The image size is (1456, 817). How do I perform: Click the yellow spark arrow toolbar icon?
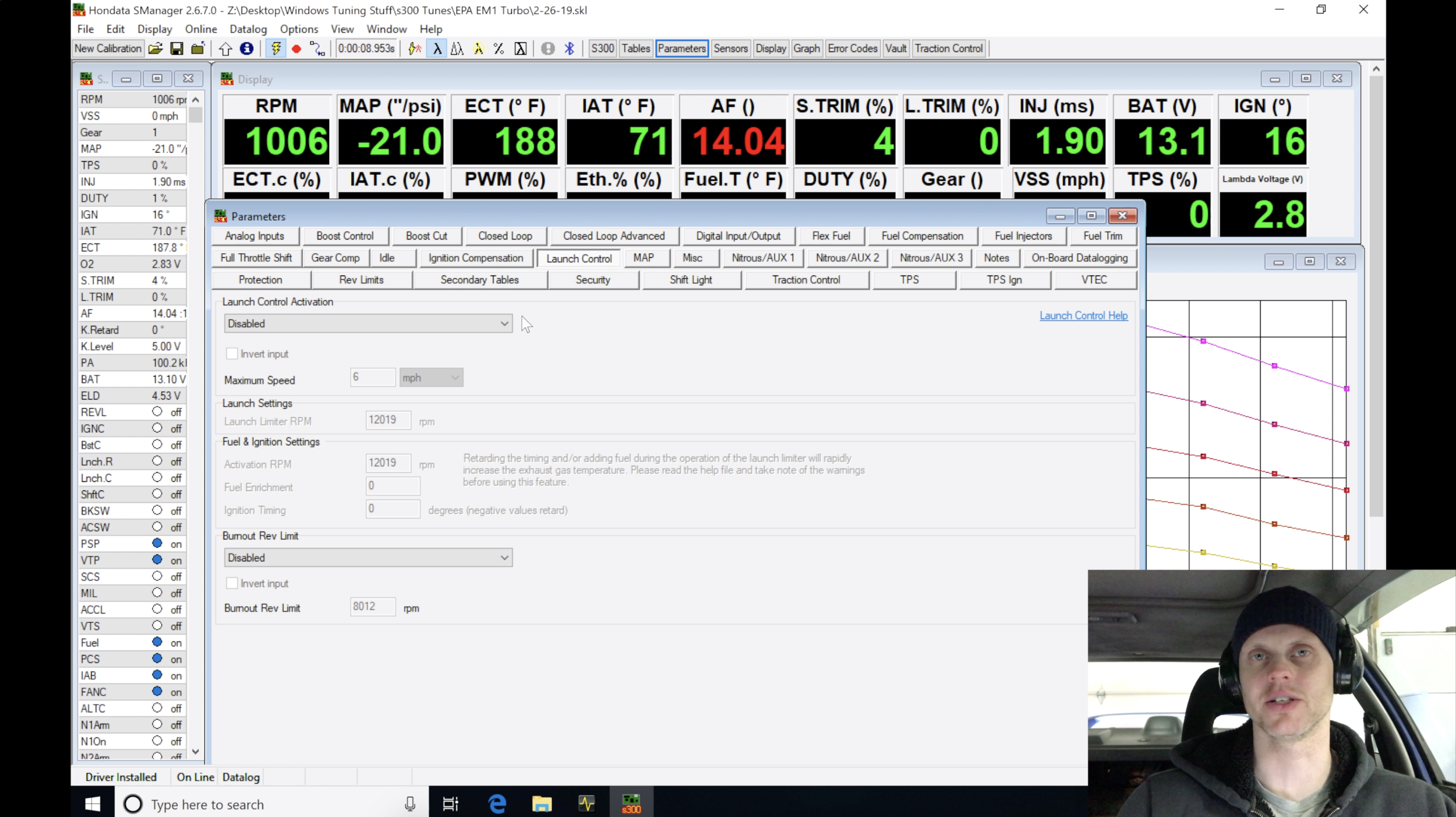(415, 49)
